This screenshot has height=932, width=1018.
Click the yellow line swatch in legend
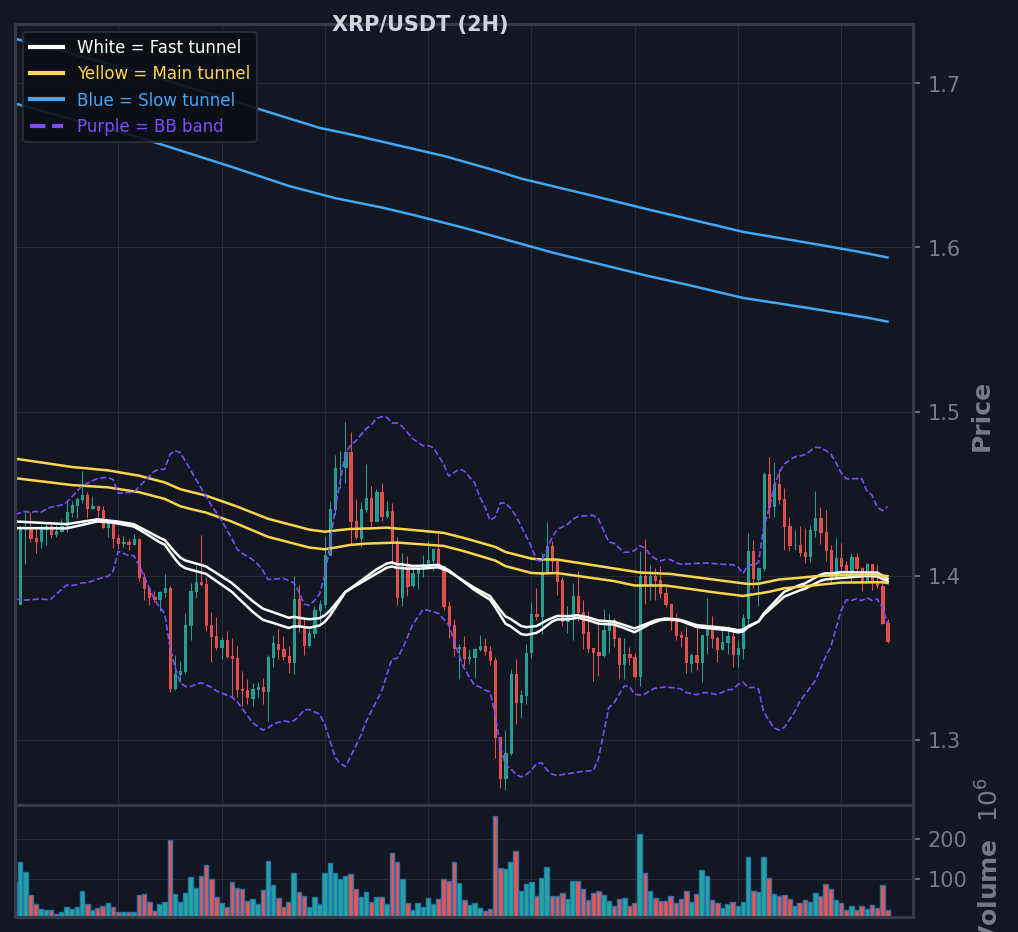(47, 73)
